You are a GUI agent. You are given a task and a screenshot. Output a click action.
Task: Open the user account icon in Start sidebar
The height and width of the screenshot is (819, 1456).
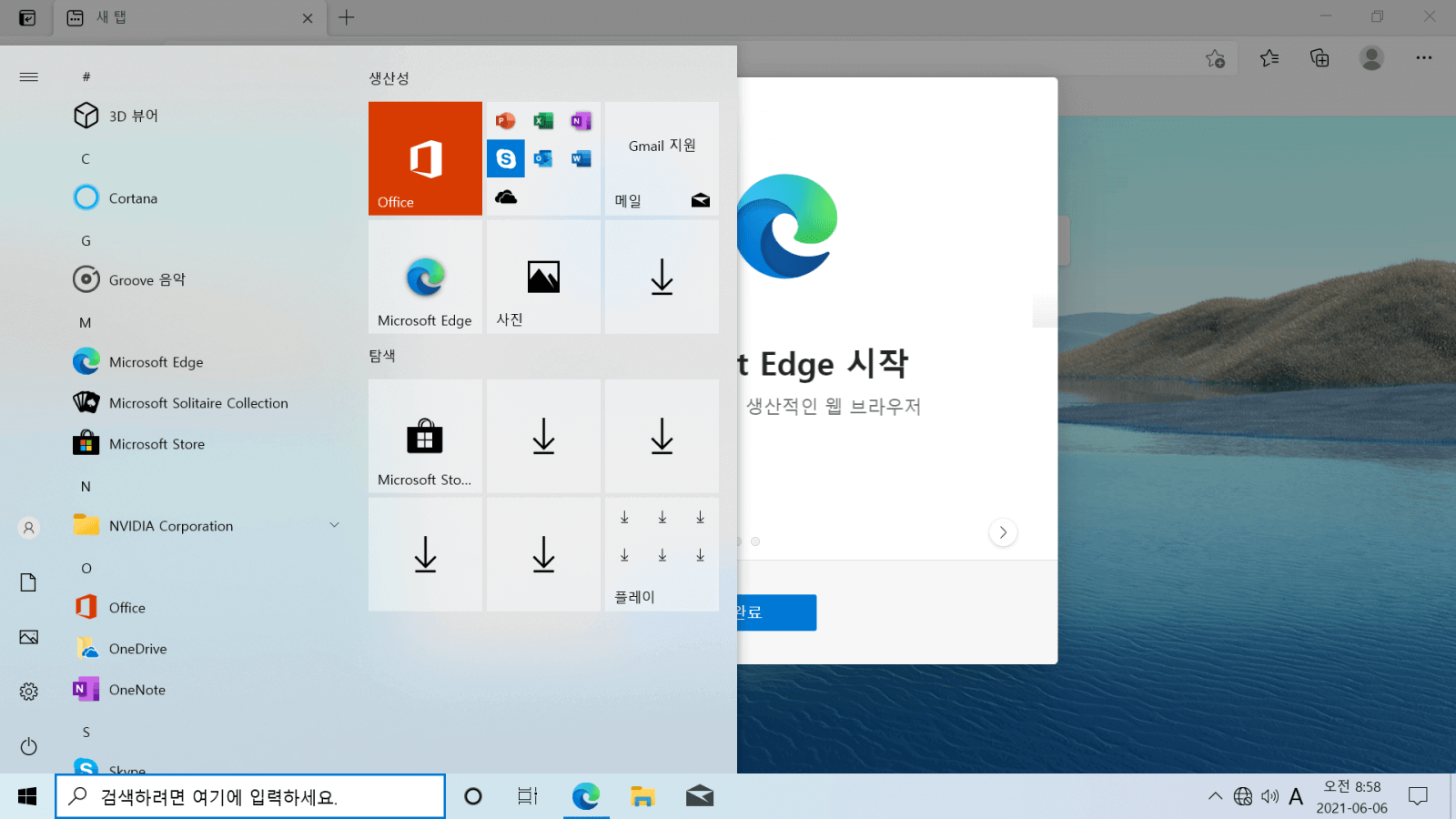pyautogui.click(x=28, y=528)
